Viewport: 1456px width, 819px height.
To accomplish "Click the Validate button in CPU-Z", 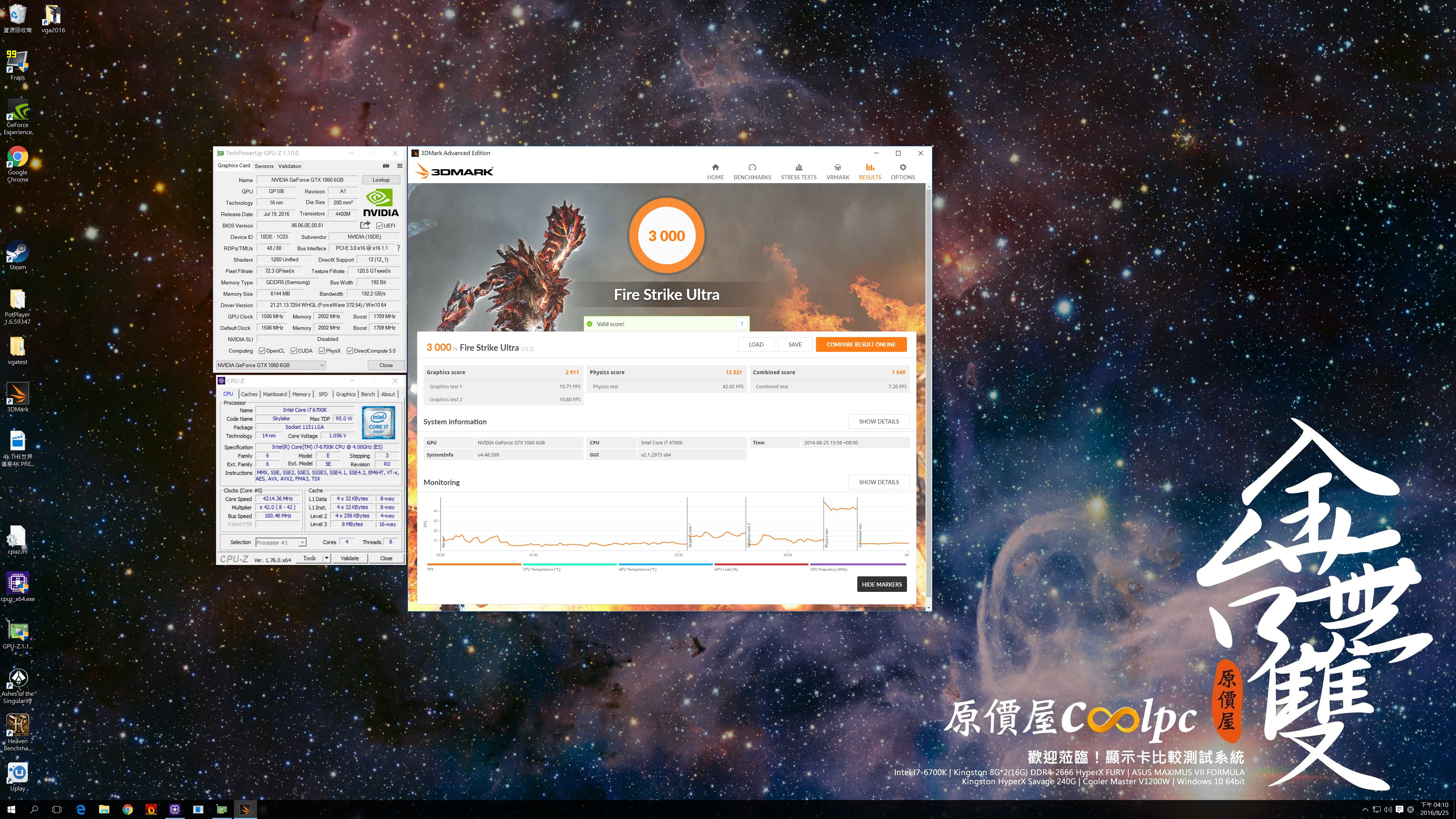I will pyautogui.click(x=349, y=558).
